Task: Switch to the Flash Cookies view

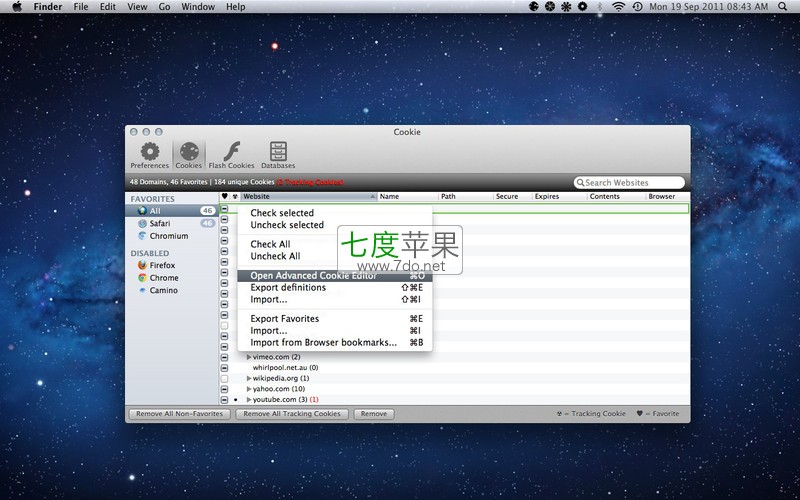Action: 231,153
